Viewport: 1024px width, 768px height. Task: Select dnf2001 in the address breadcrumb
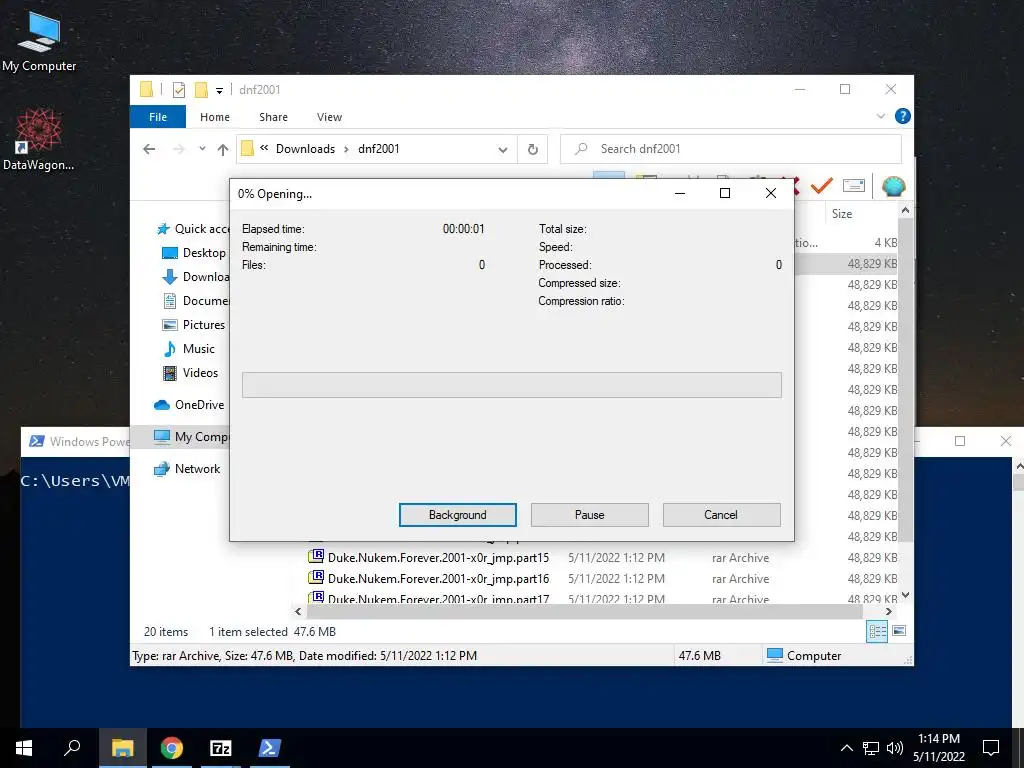(x=379, y=149)
